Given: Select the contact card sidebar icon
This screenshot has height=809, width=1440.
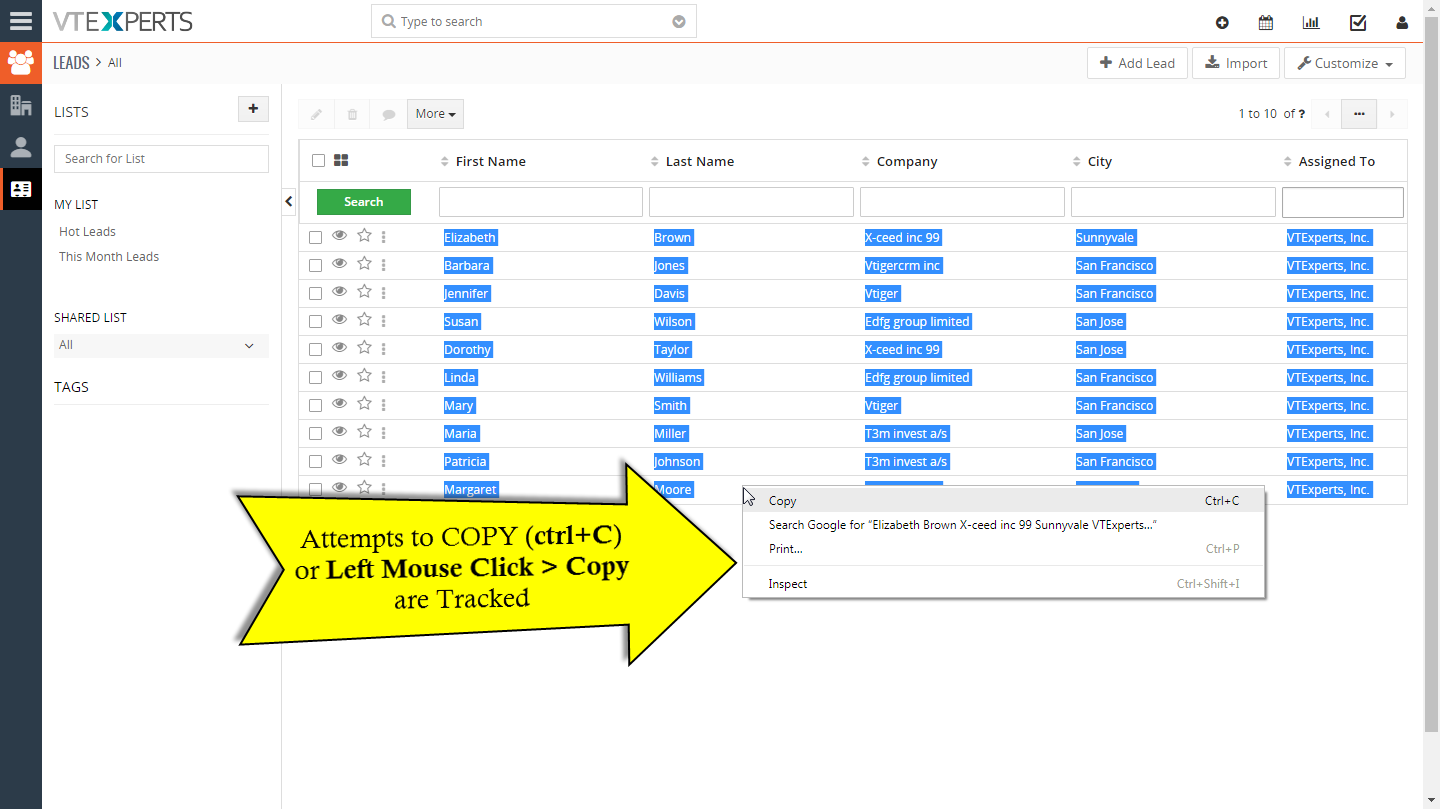Looking at the screenshot, I should pos(20,189).
